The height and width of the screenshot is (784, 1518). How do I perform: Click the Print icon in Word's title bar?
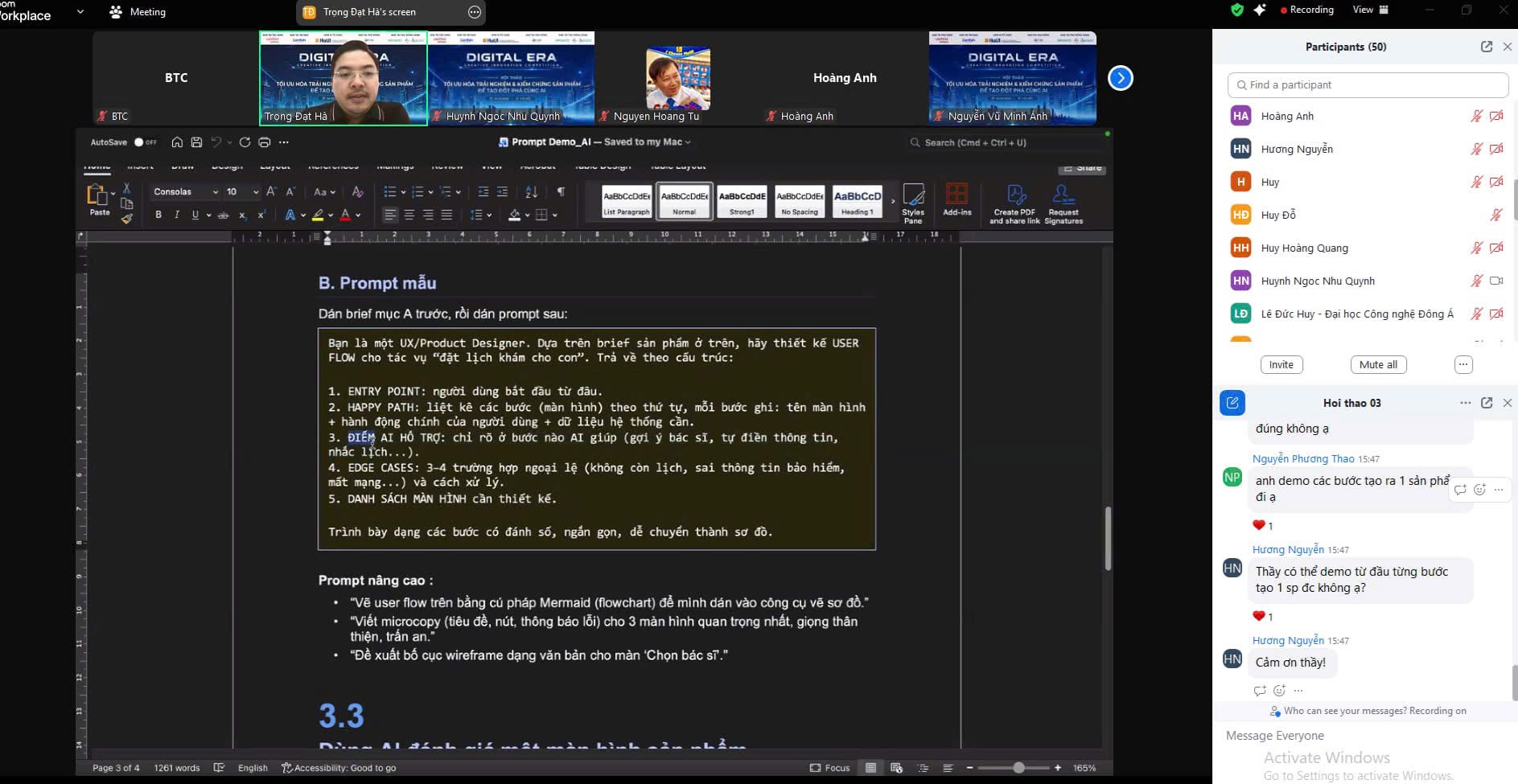click(264, 142)
